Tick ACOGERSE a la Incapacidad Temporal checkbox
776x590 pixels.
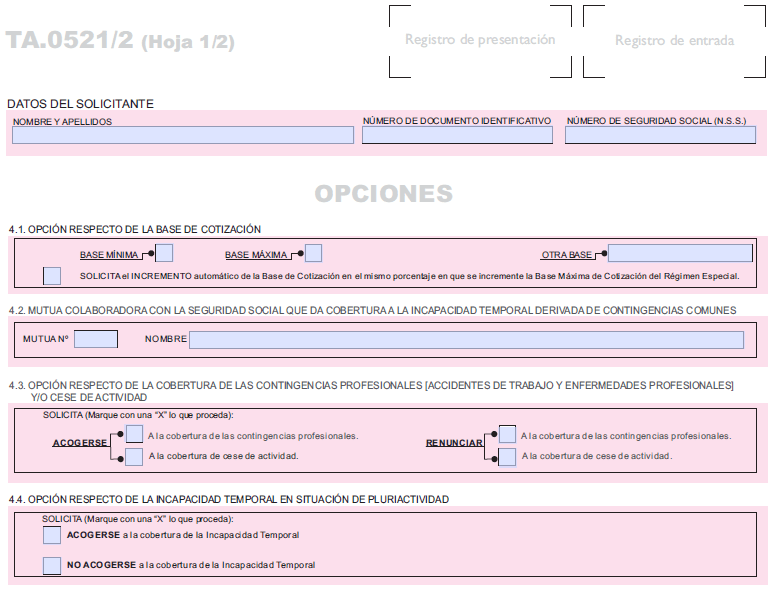pos(52,535)
